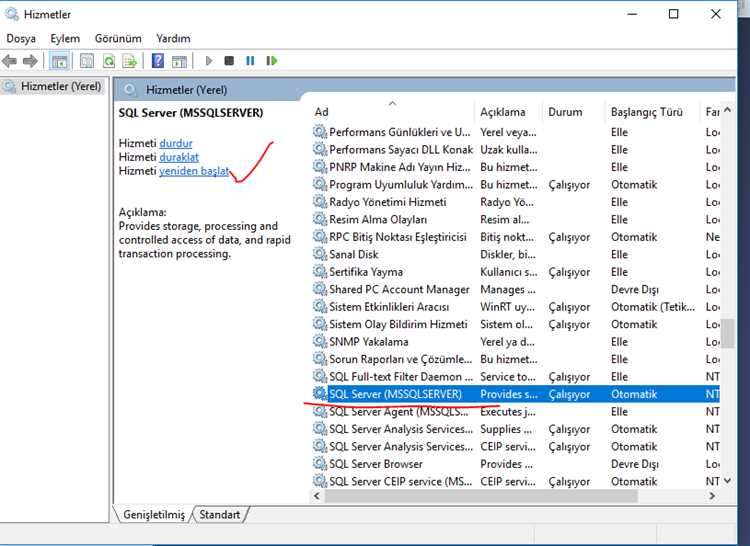Click the Refresh toolbar icon
The width and height of the screenshot is (750, 546).
109,61
